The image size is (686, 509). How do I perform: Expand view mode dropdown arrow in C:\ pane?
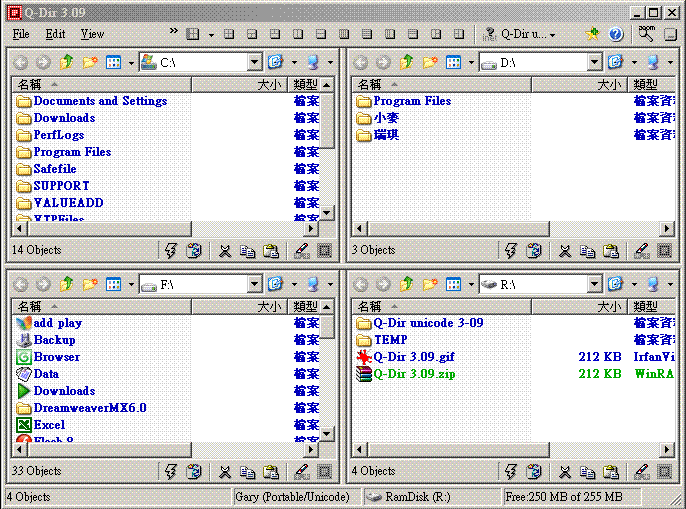(x=131, y=63)
